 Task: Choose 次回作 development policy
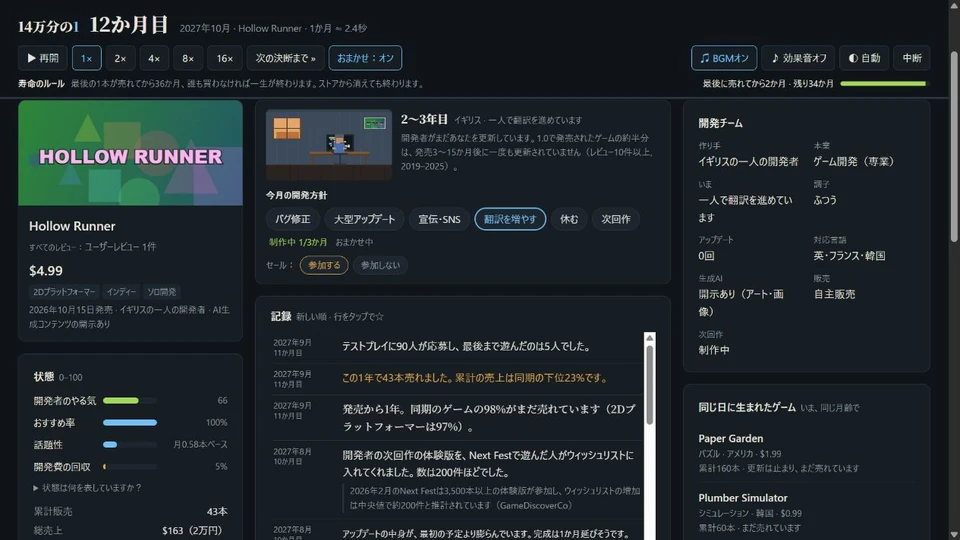tap(616, 219)
